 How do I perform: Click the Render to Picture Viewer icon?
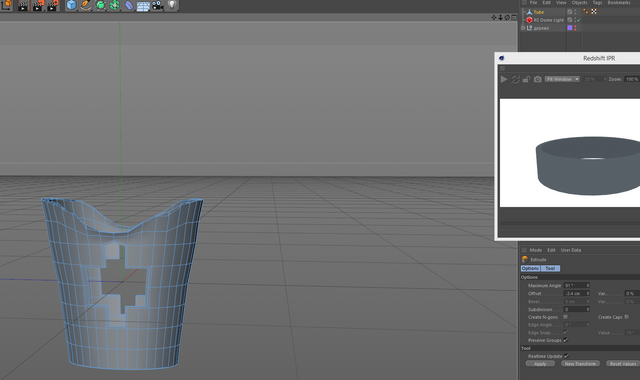click(x=38, y=5)
